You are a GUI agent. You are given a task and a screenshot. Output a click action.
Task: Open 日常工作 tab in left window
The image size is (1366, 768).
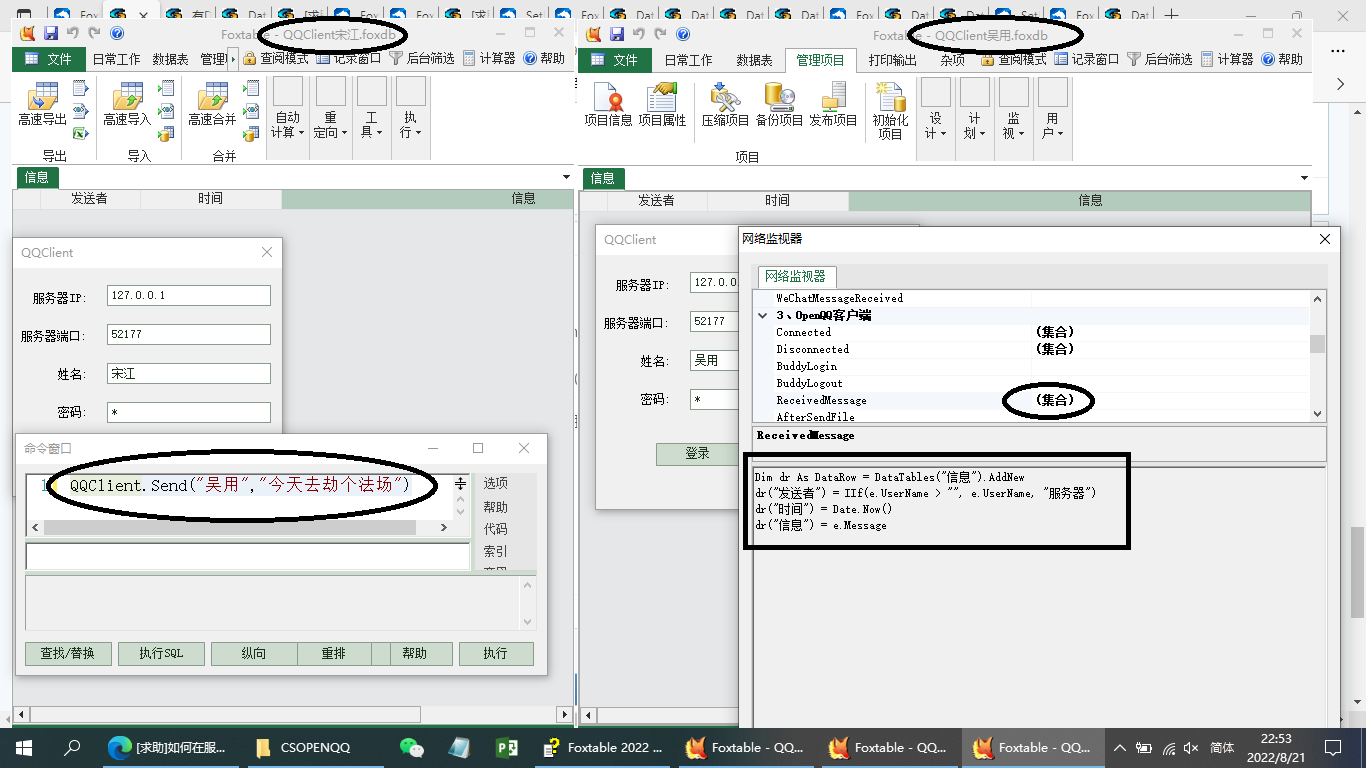coord(117,59)
